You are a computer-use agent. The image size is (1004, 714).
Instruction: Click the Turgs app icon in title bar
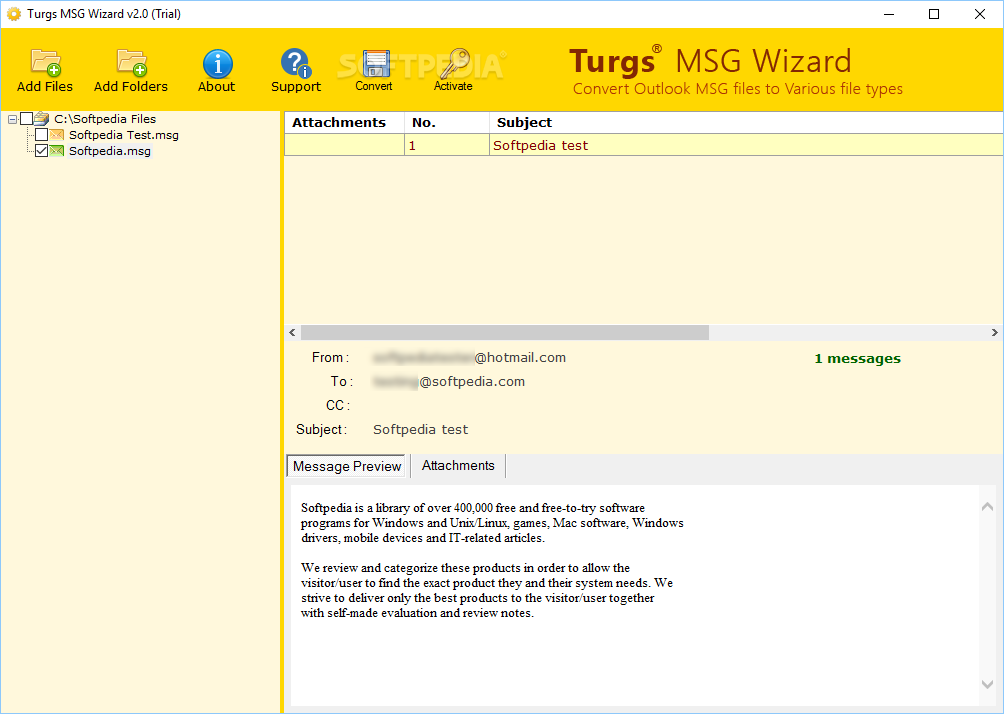(x=13, y=13)
